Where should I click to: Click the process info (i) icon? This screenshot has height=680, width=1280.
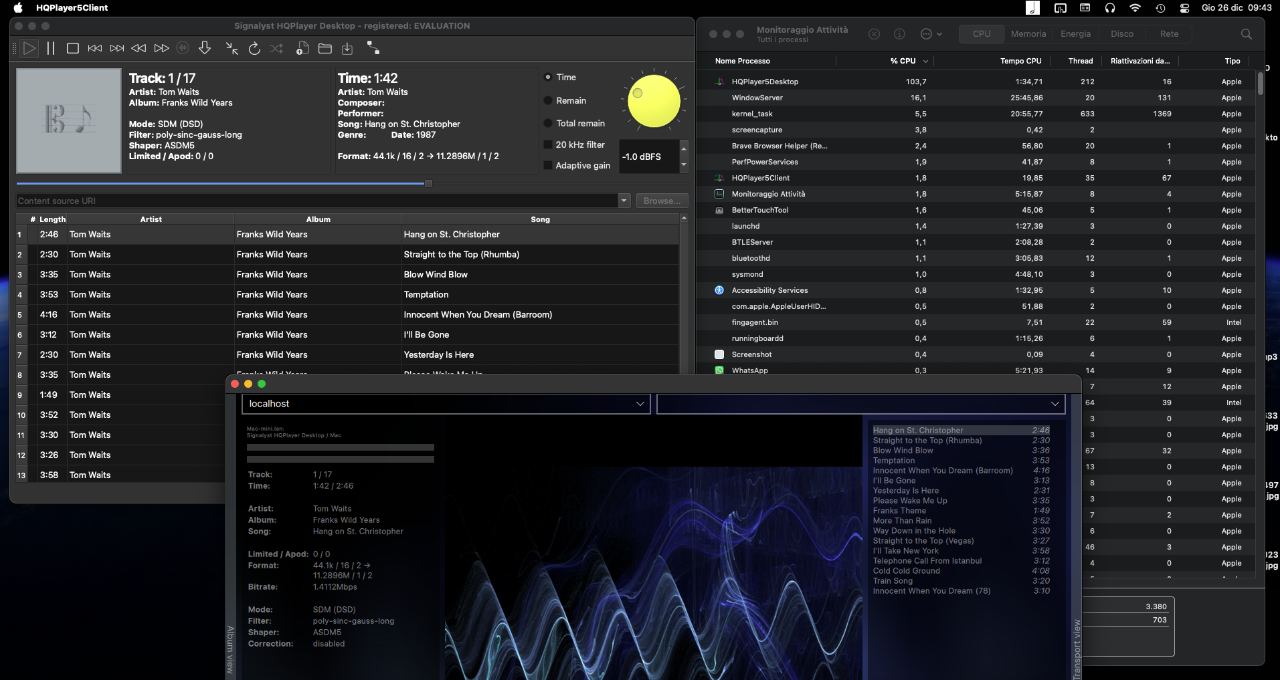(x=899, y=34)
